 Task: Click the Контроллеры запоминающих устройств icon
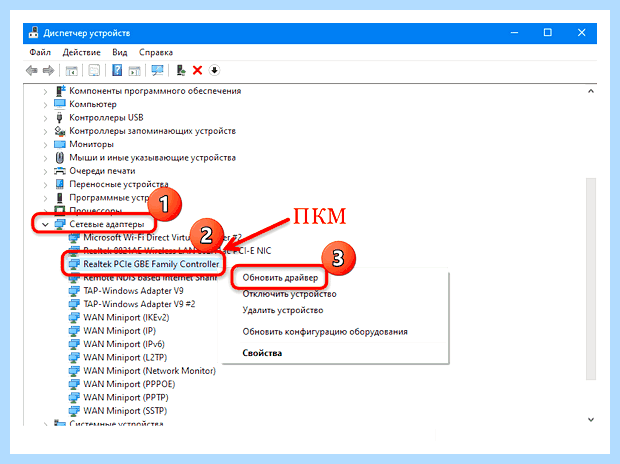pyautogui.click(x=60, y=131)
